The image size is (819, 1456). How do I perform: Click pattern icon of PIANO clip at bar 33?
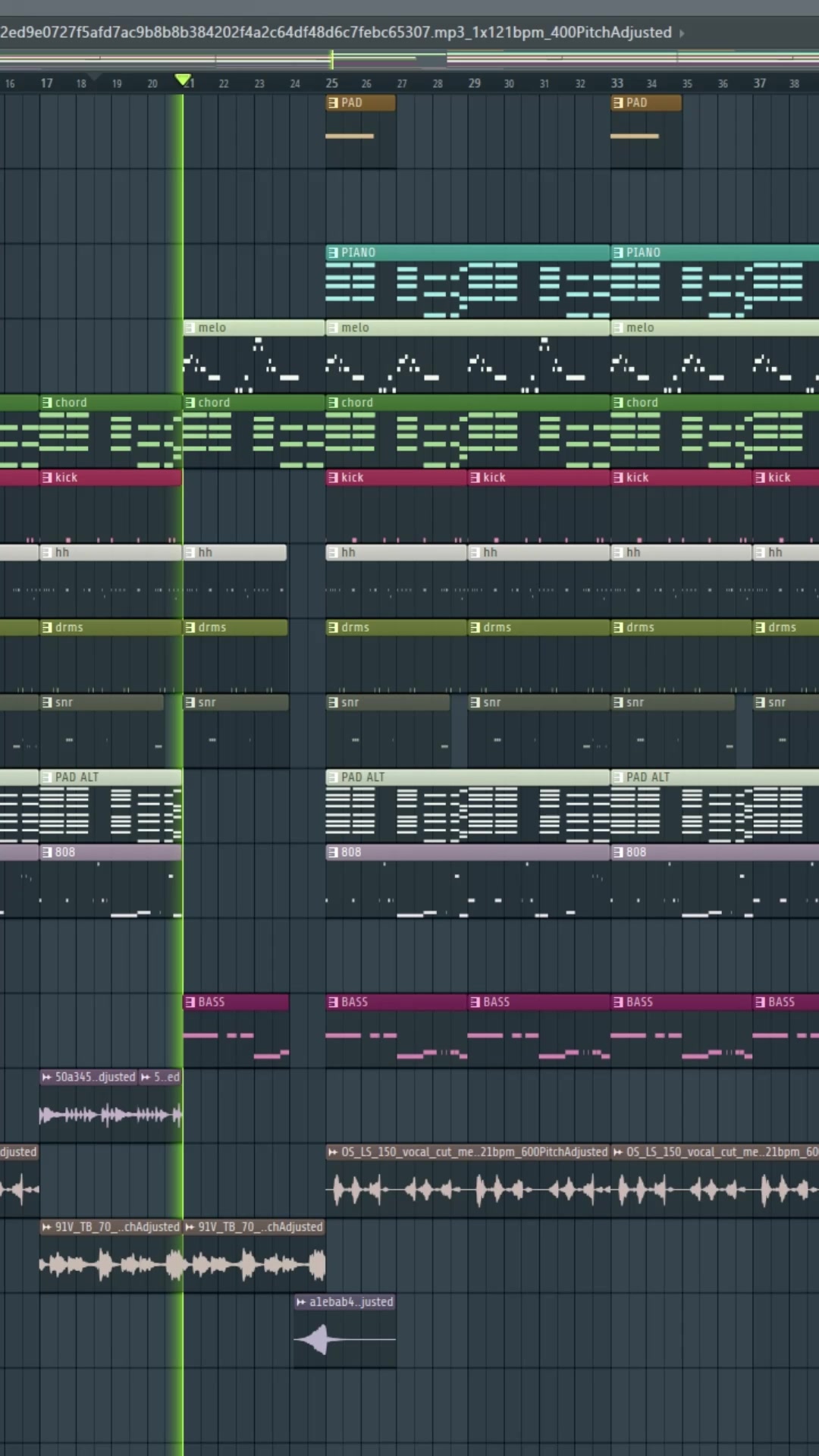[x=618, y=253]
